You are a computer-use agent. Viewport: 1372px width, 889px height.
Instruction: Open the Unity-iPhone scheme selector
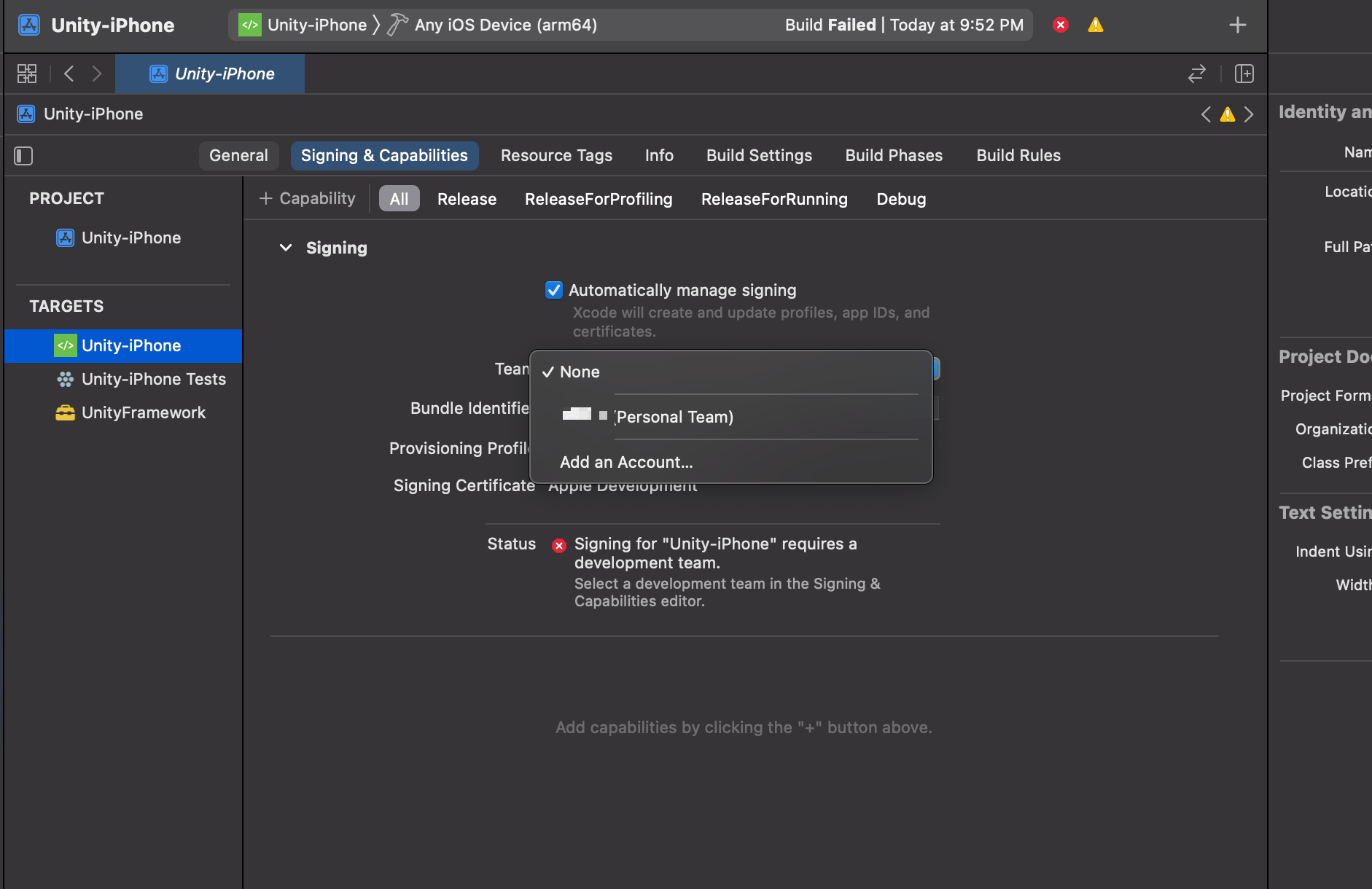click(x=317, y=25)
